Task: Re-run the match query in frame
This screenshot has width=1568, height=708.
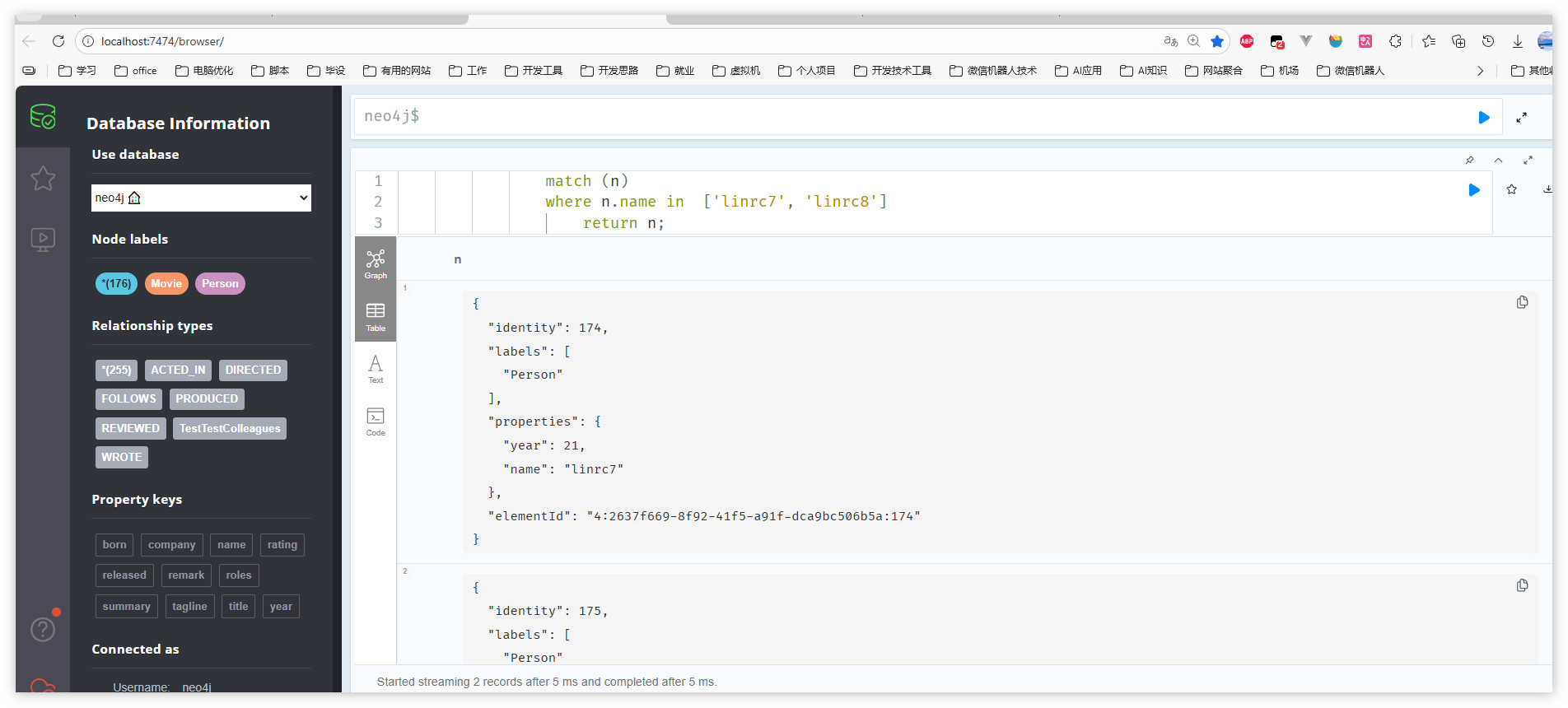Action: (x=1474, y=189)
